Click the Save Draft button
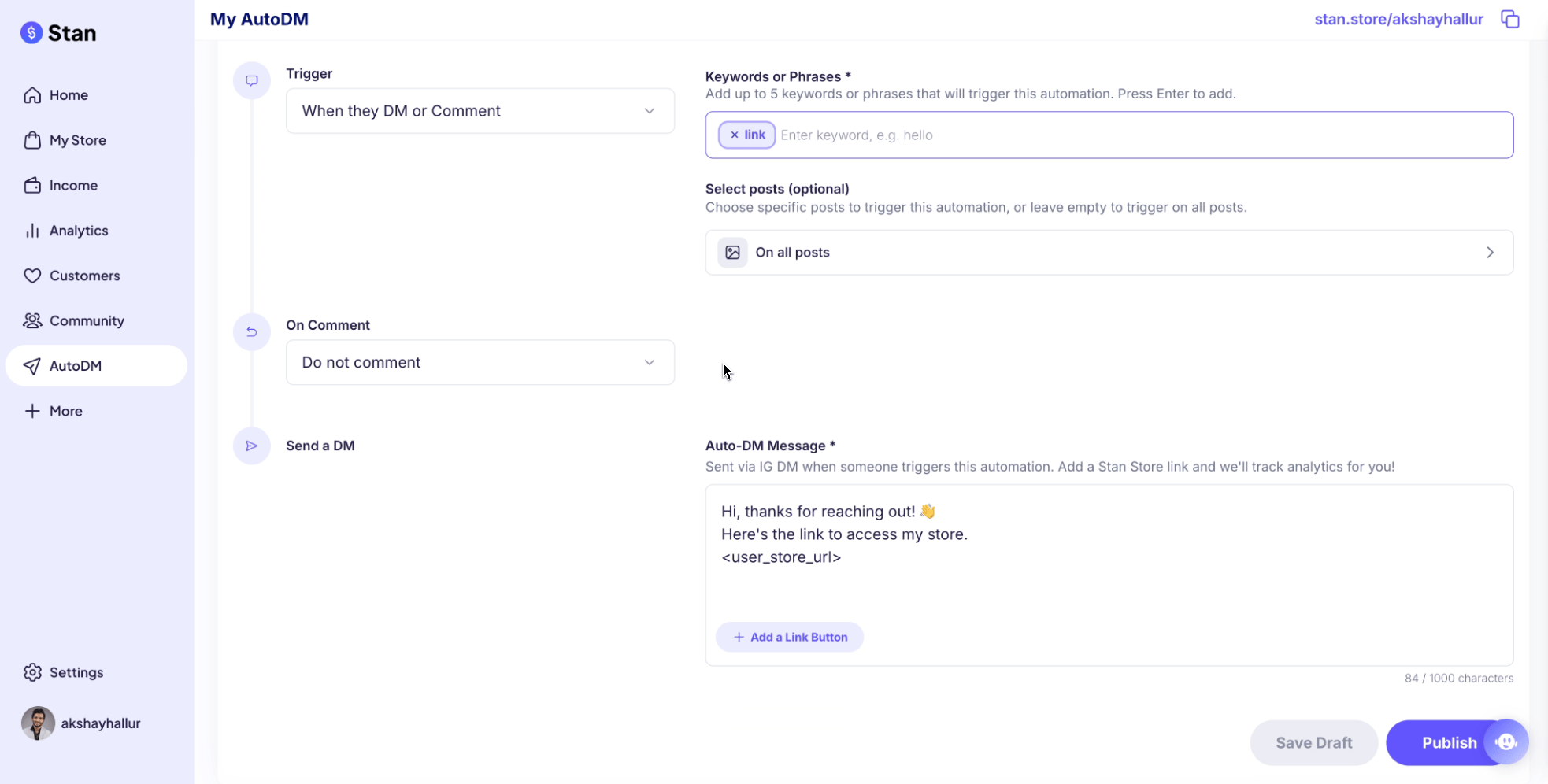Image resolution: width=1548 pixels, height=784 pixels. pyautogui.click(x=1313, y=742)
